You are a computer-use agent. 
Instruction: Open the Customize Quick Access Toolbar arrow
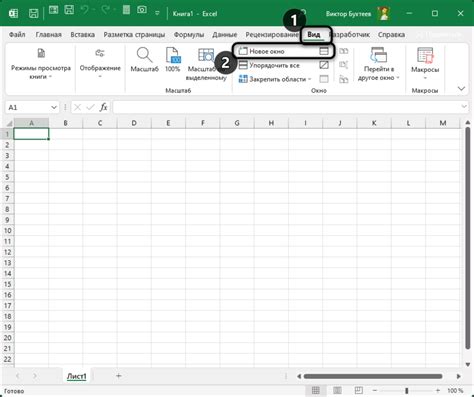click(157, 13)
